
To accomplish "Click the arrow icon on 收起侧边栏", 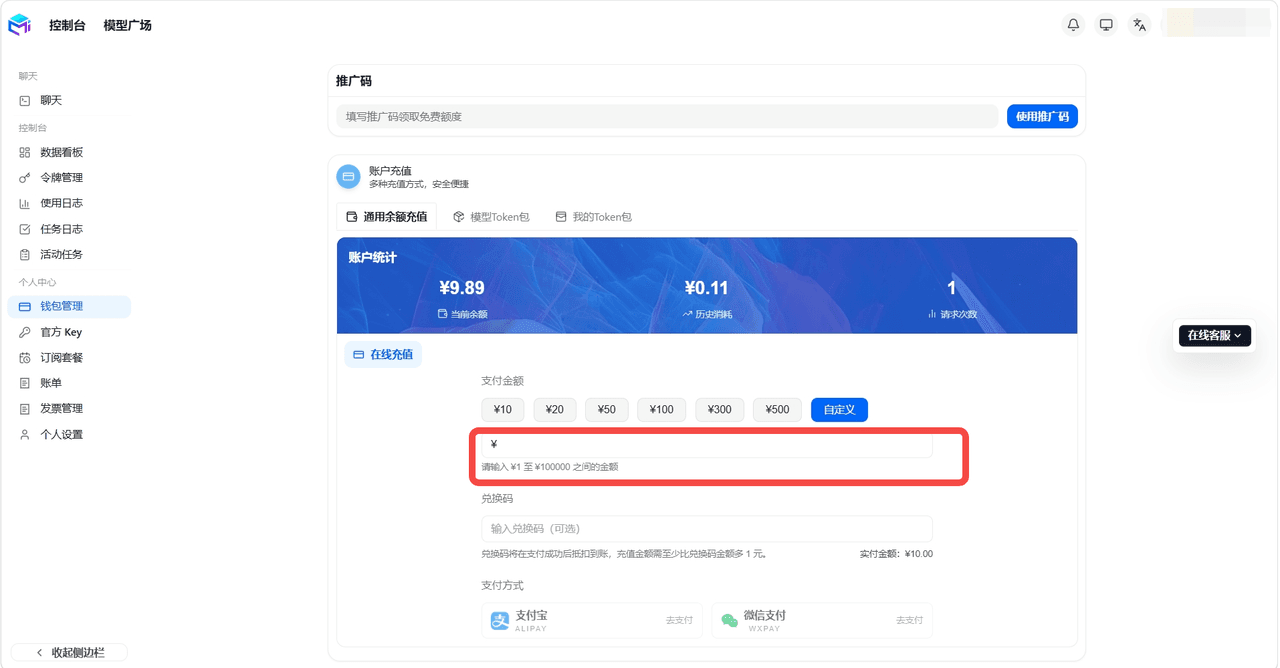I will (41, 653).
